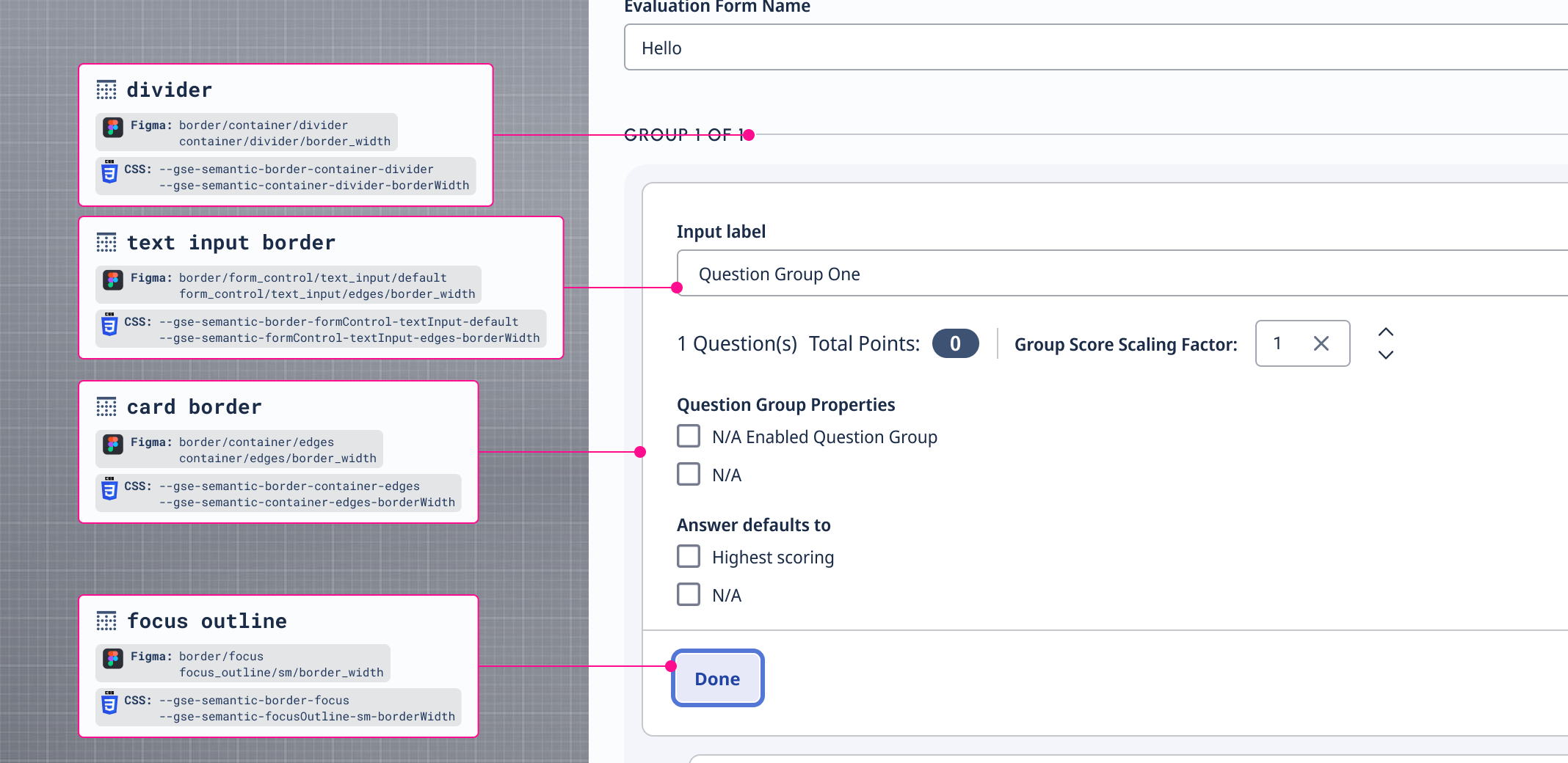Click the 'border/focus' Figma token

(222, 657)
